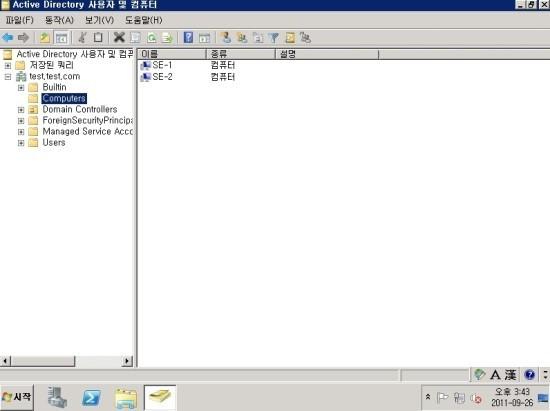550x411 pixels.
Task: Click the Copy clipboard icon
Action: click(98, 38)
